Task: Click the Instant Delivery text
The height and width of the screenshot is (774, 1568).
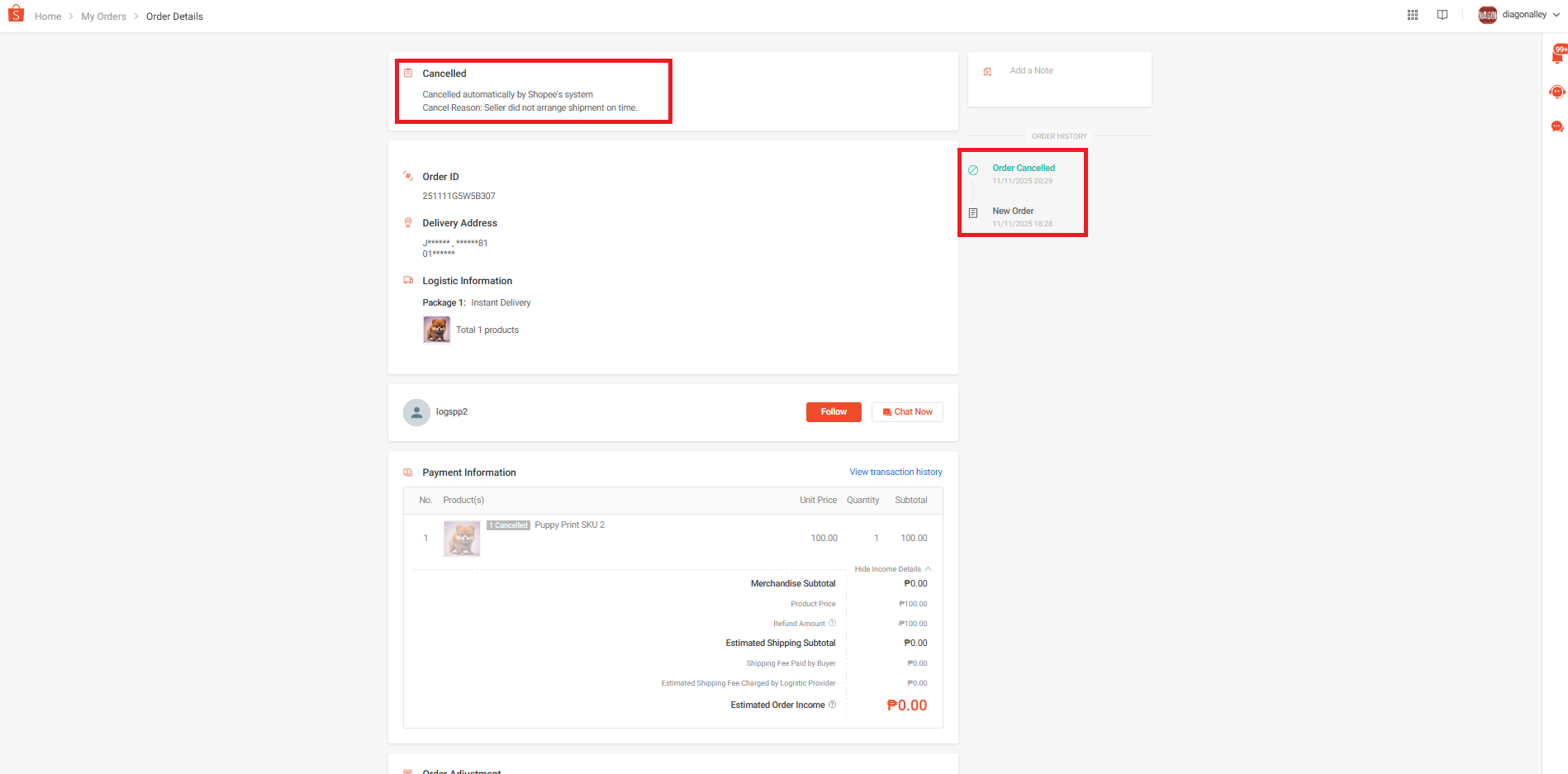Action: (501, 303)
